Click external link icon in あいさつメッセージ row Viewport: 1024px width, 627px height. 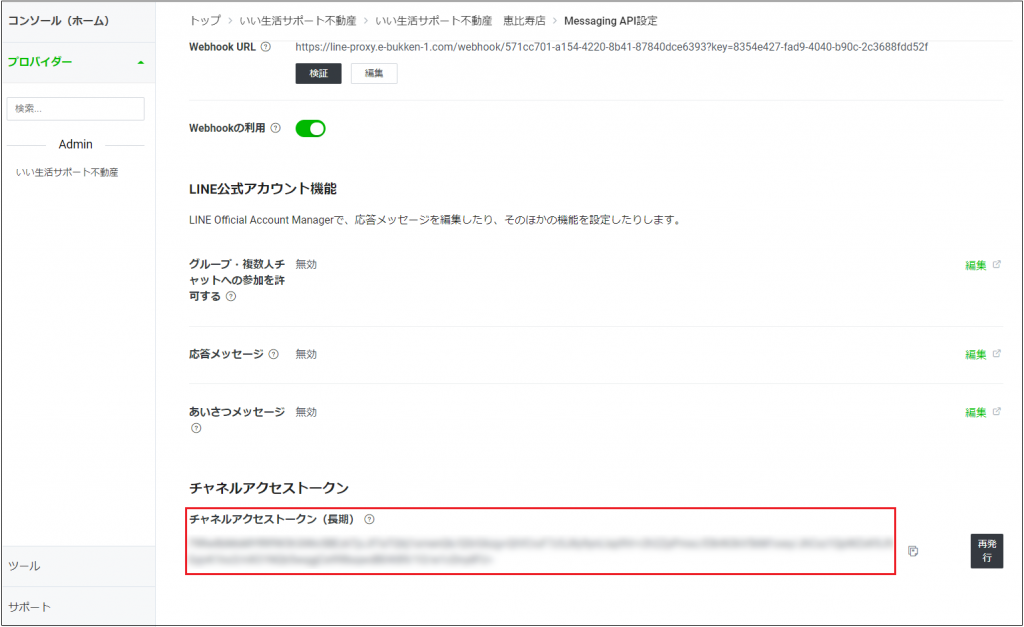coord(997,411)
